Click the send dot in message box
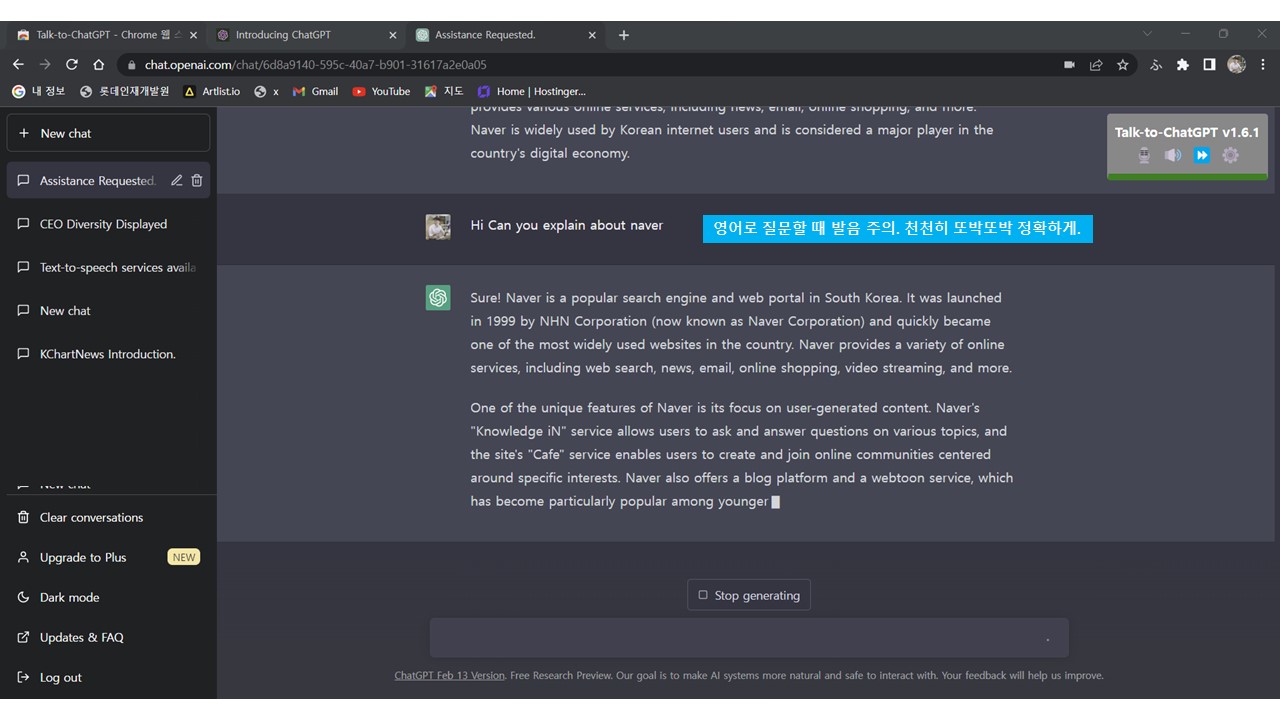Screen dimensions: 1280x720 pyautogui.click(x=1048, y=639)
